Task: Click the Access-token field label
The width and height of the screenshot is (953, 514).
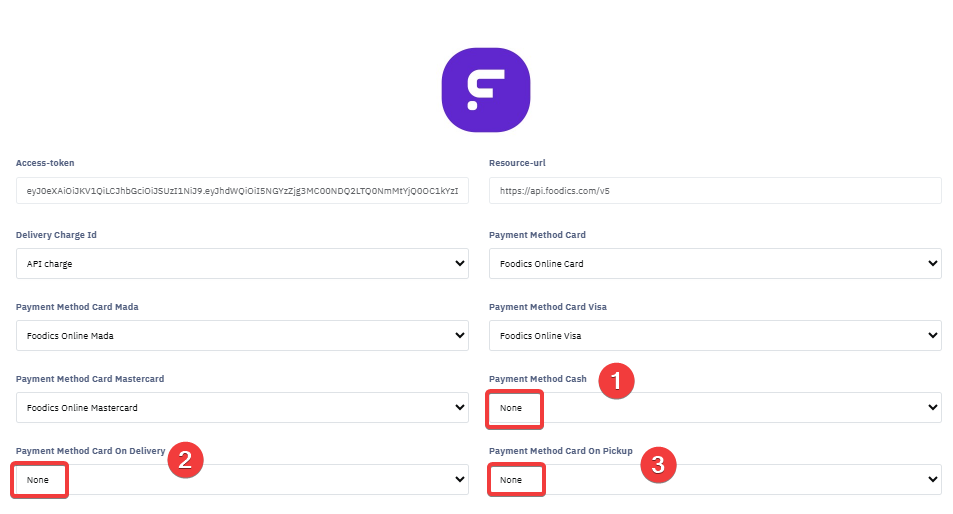Action: (45, 163)
